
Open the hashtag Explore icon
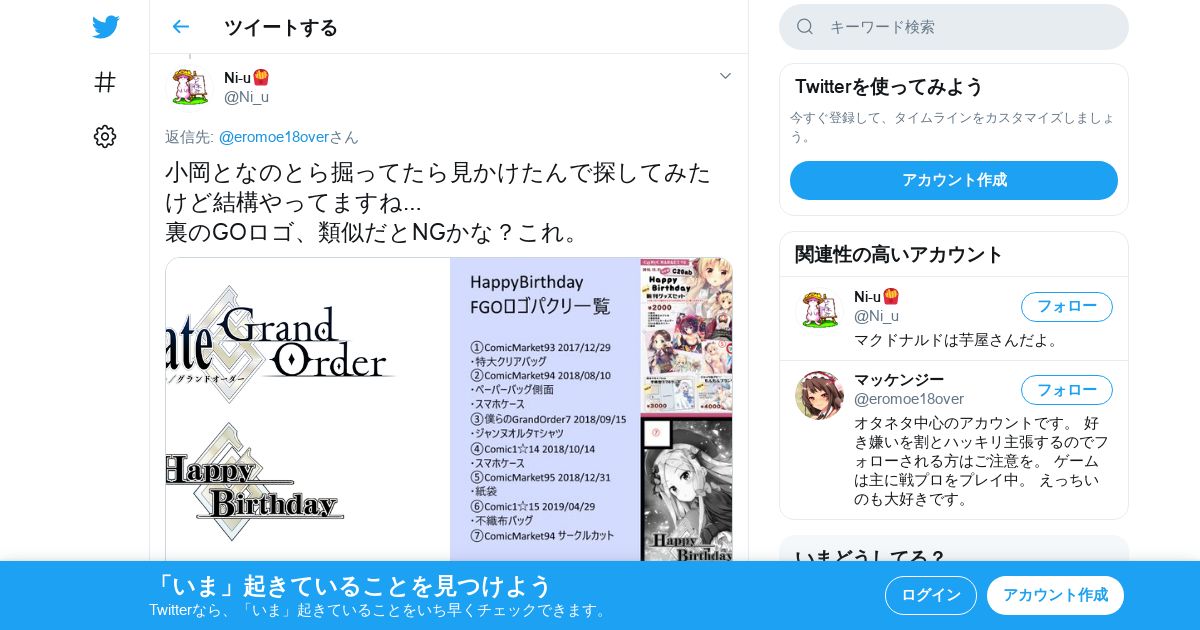click(x=105, y=82)
